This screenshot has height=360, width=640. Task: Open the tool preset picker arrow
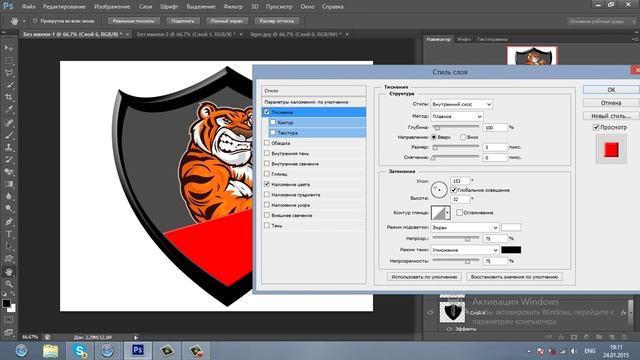click(24, 21)
